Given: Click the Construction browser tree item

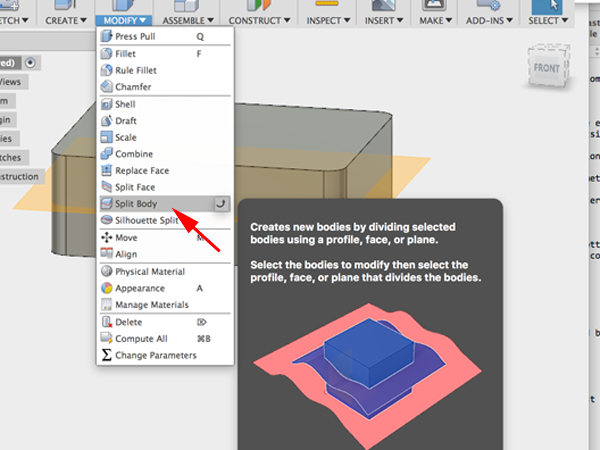Looking at the screenshot, I should (20, 176).
